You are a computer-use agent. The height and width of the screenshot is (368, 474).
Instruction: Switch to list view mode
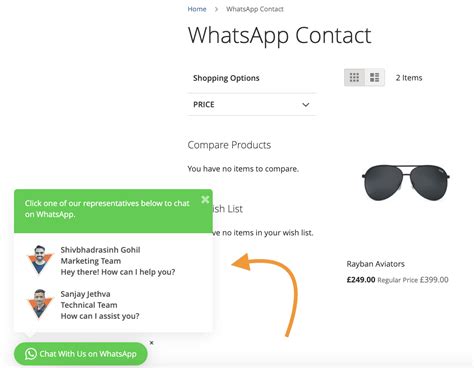point(375,77)
